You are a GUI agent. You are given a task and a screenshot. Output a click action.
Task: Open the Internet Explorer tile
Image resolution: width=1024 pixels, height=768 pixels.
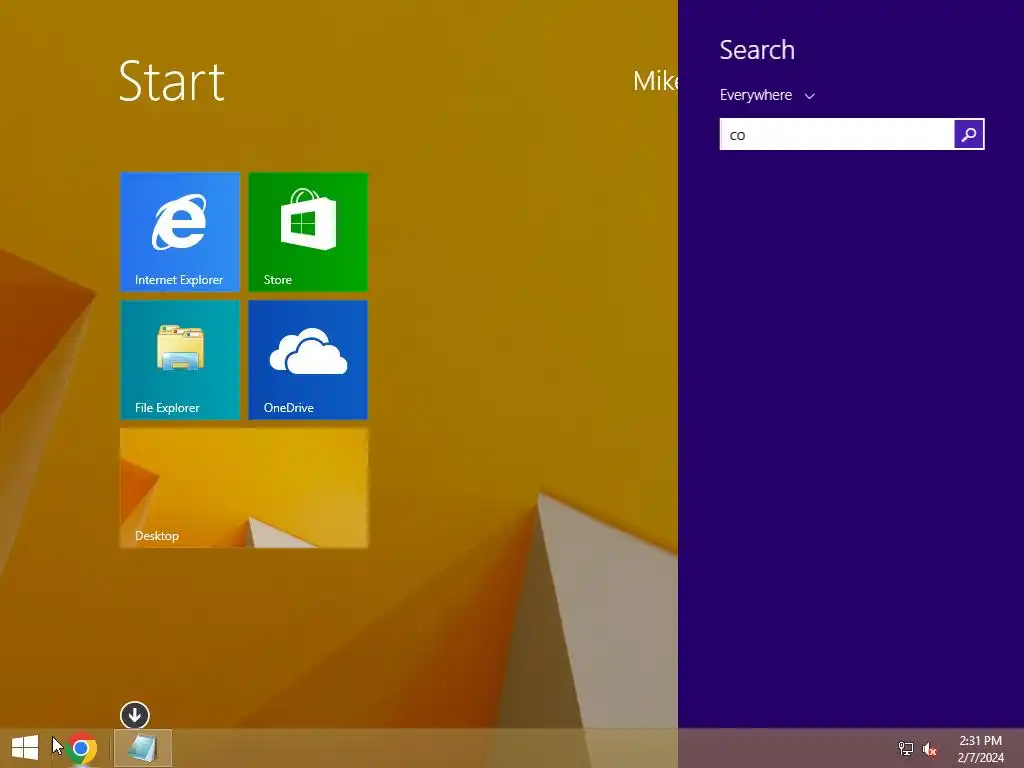[180, 232]
